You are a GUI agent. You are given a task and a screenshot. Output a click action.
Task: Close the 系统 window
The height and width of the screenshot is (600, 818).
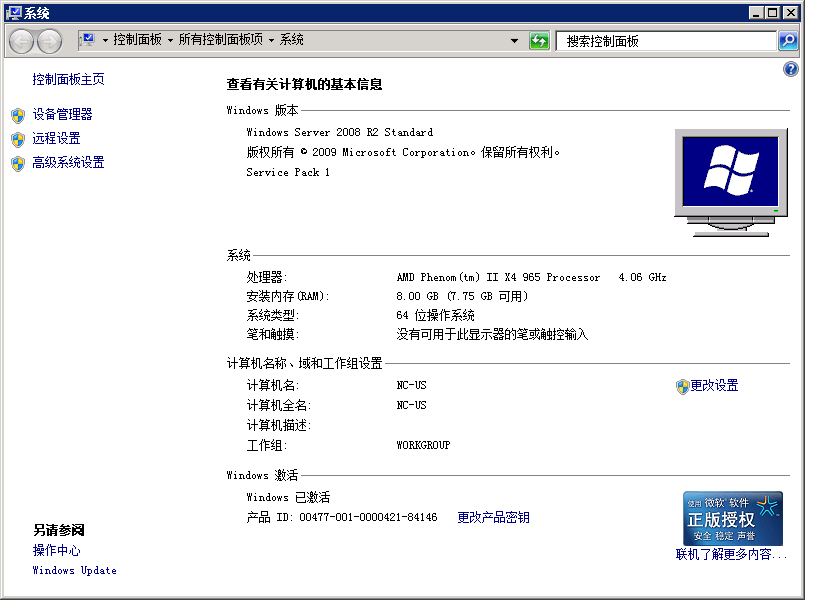(791, 13)
